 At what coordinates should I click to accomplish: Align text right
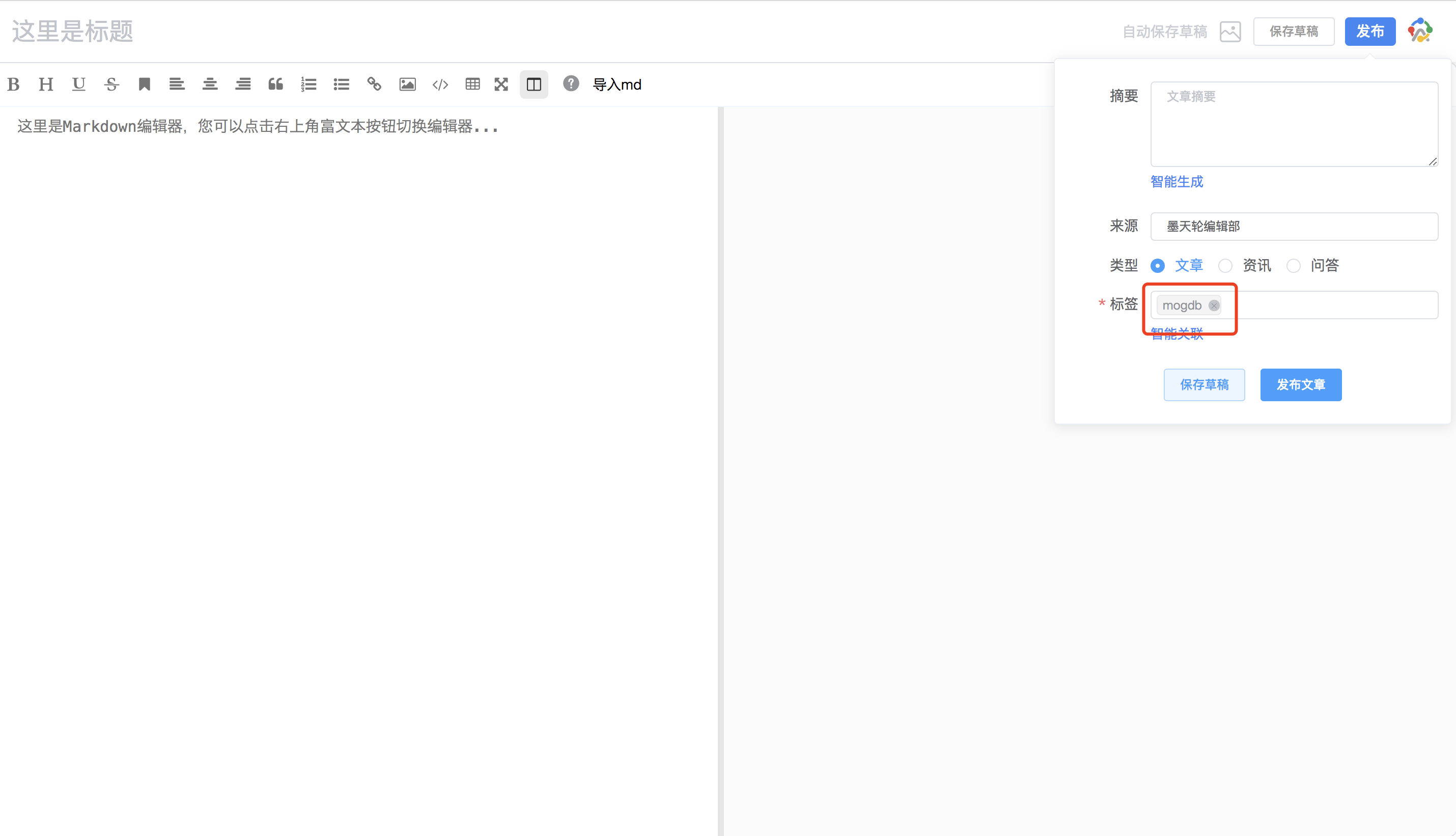pyautogui.click(x=243, y=85)
